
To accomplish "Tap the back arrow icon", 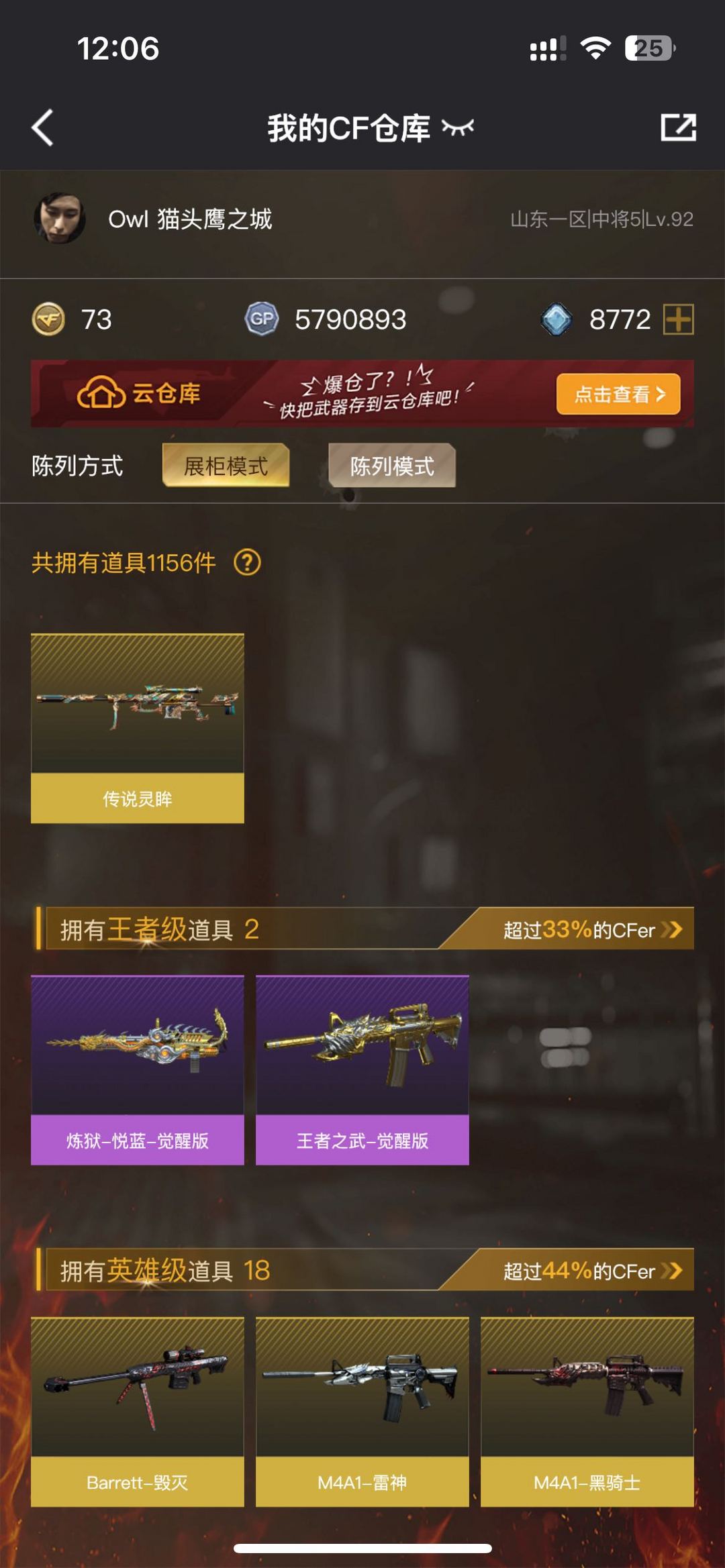I will (x=42, y=127).
